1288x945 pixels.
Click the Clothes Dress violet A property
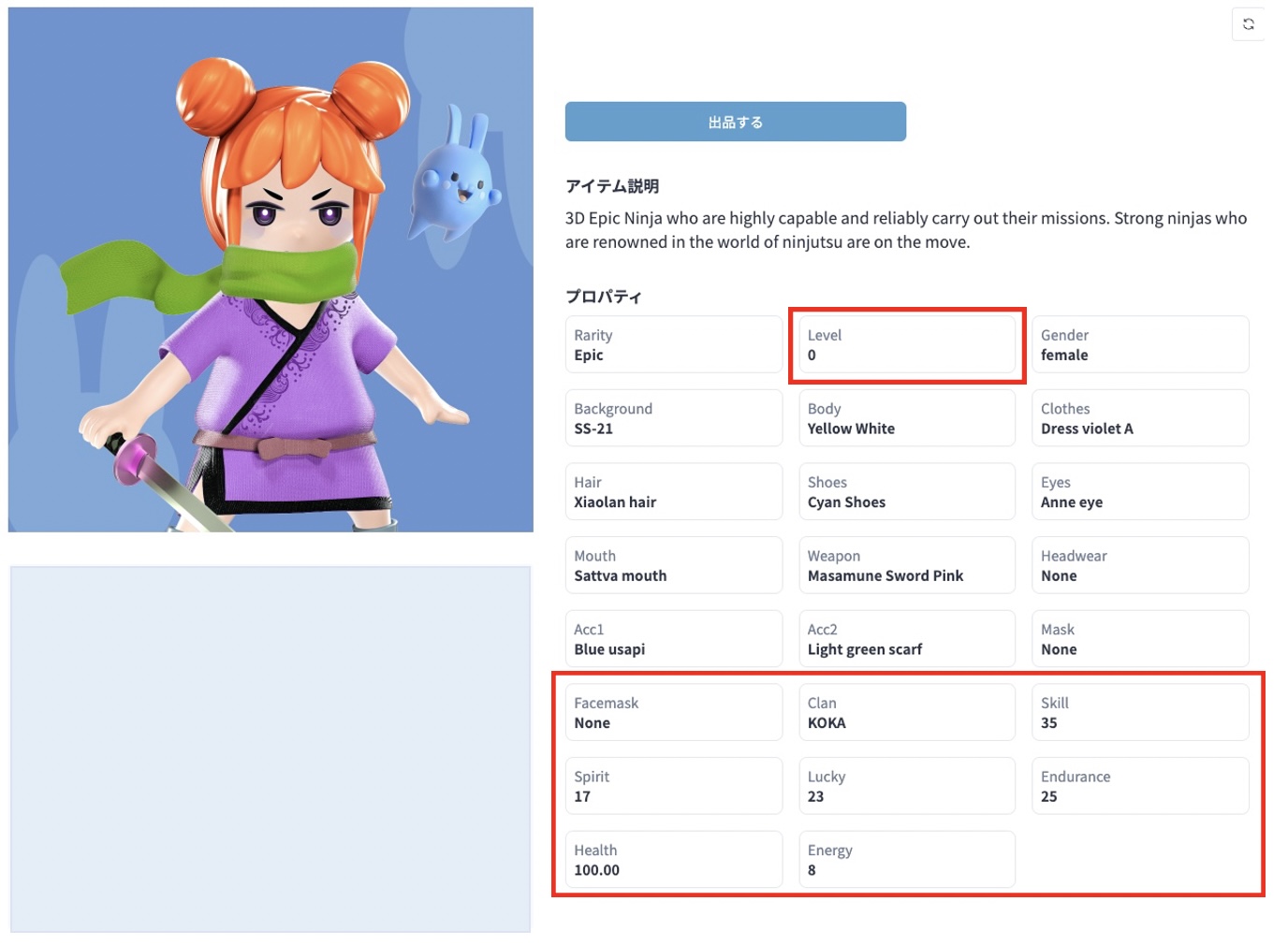tap(1140, 418)
